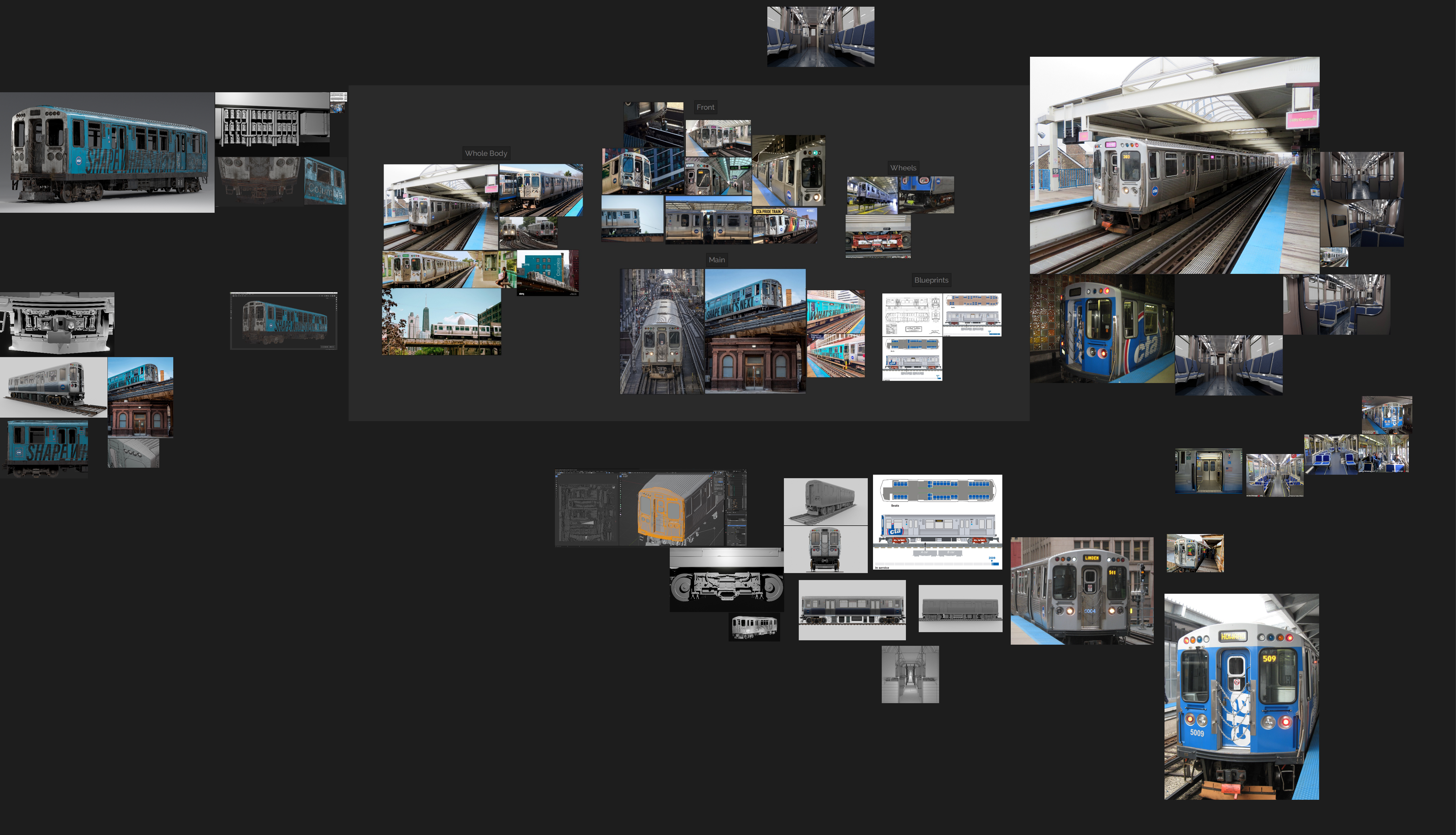Select the Linden 511 train front photo
Viewport: 1456px width, 835px height.
(x=1082, y=591)
